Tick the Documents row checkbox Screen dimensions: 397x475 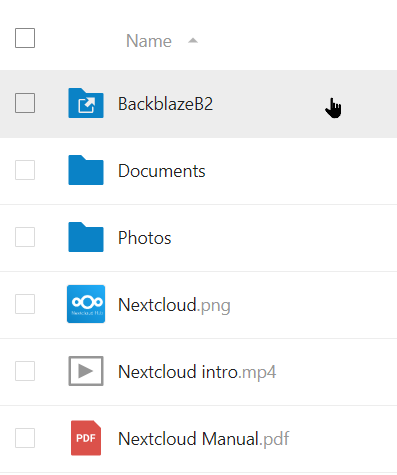pos(25,170)
